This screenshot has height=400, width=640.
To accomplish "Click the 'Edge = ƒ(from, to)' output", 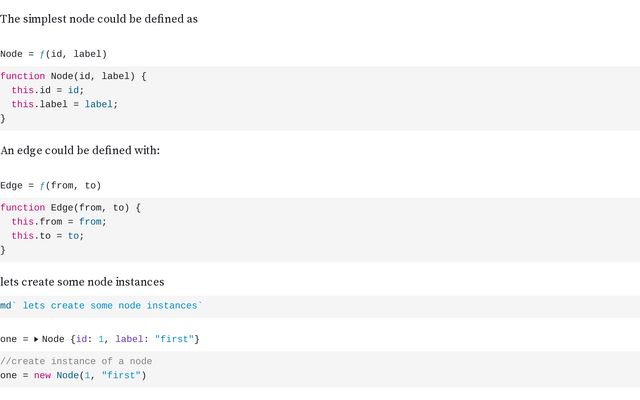I will click(x=51, y=186).
